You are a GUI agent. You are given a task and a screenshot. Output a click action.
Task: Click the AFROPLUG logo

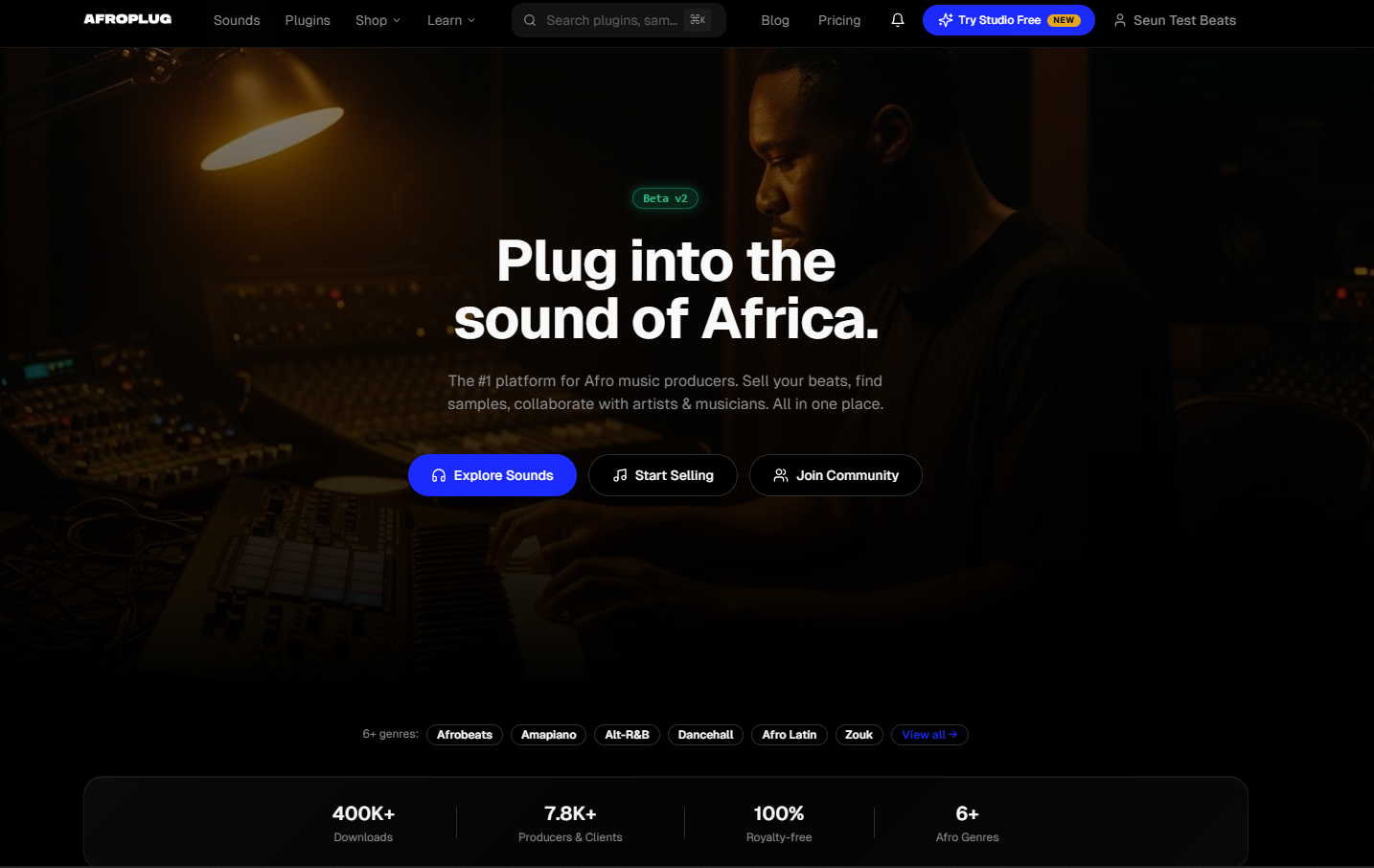click(127, 19)
